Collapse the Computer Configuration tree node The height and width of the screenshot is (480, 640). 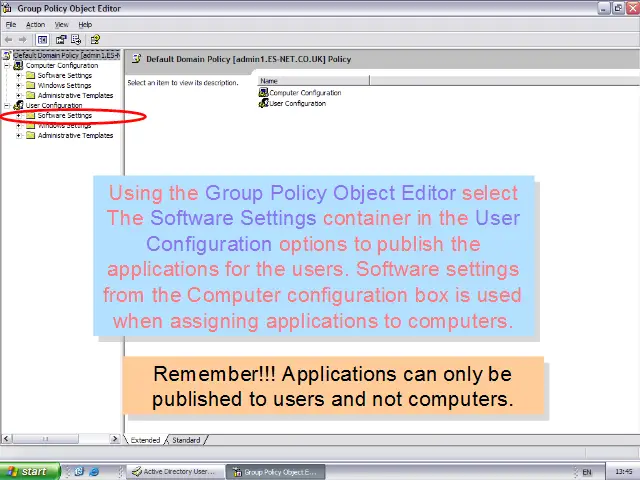tap(7, 66)
